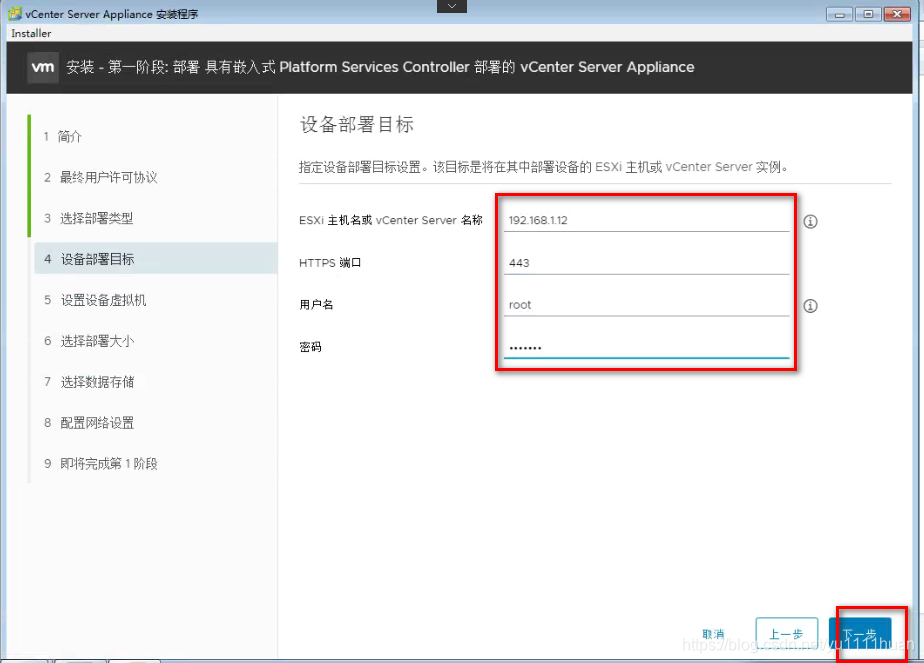
Task: Click the username field containing root
Action: 646,305
